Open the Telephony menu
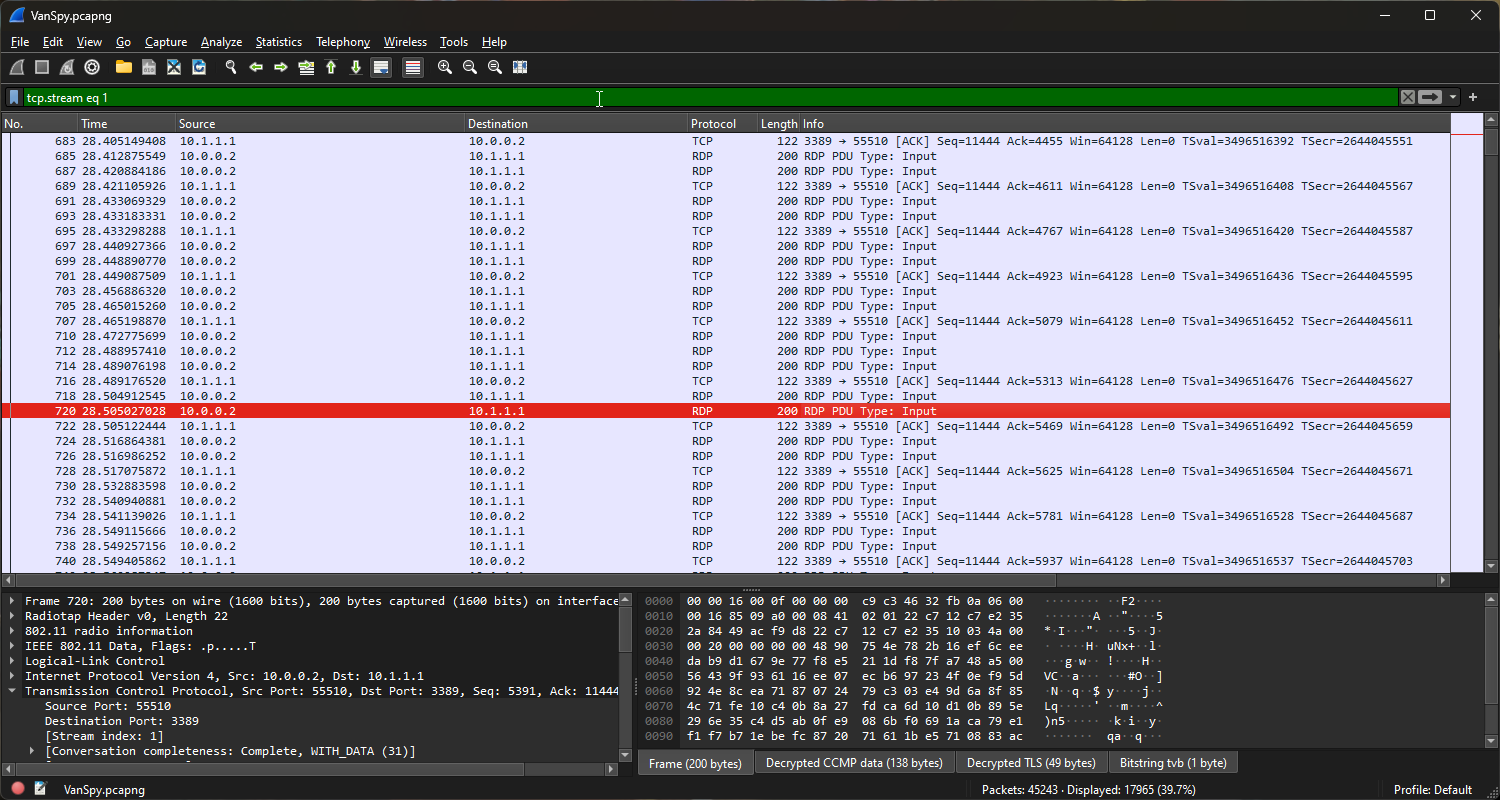Screen dimensions: 1500x800 click(x=343, y=42)
